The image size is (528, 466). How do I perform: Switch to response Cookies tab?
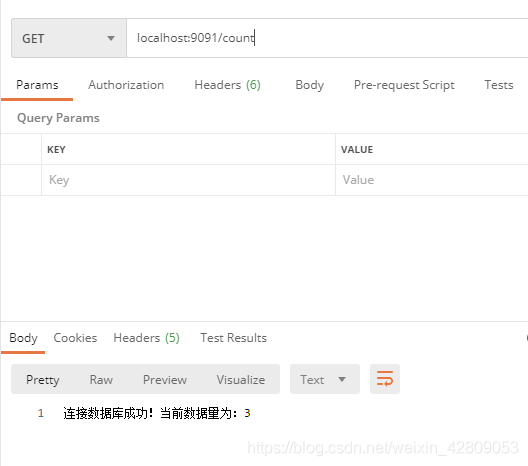point(75,338)
